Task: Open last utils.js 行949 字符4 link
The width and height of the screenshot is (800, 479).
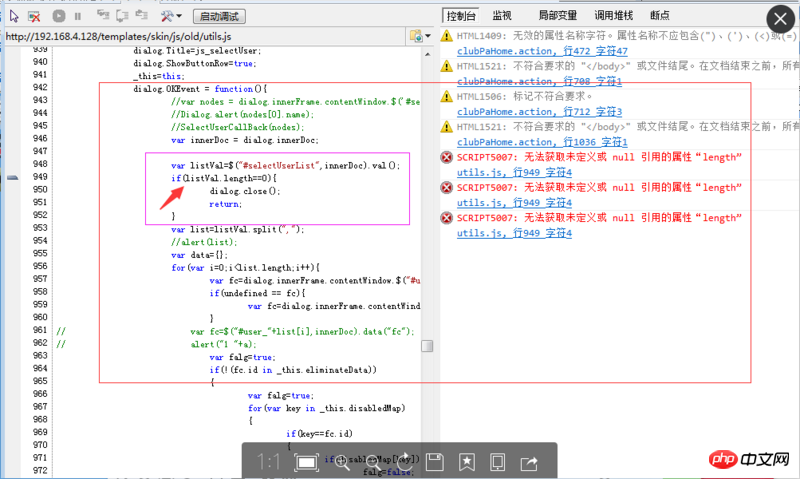Action: [514, 233]
